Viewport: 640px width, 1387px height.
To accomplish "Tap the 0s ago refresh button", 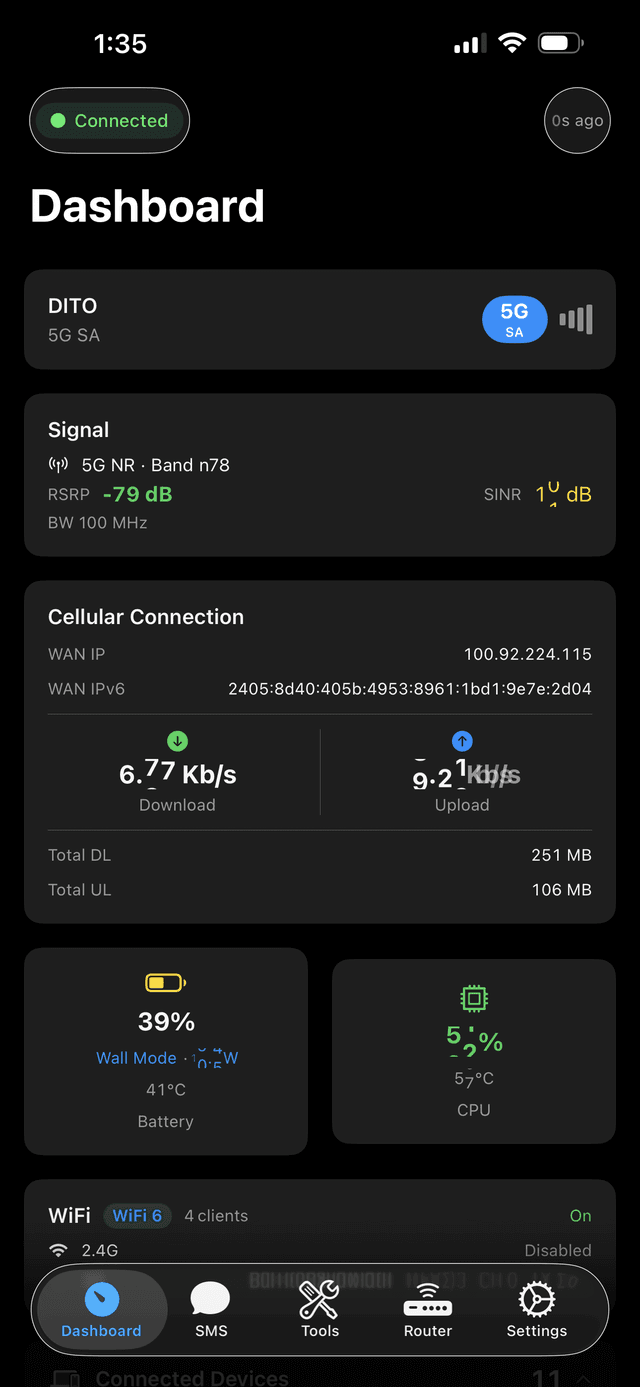I will pos(577,120).
